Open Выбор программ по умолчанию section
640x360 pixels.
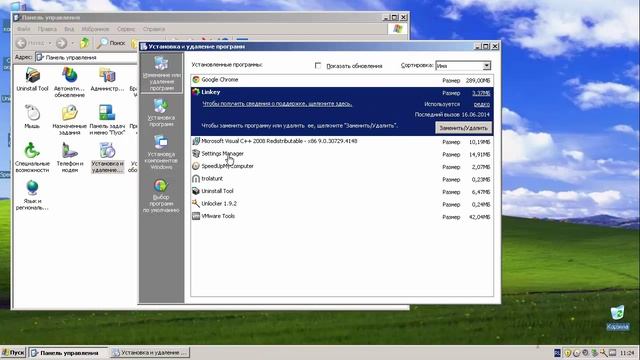pos(162,196)
